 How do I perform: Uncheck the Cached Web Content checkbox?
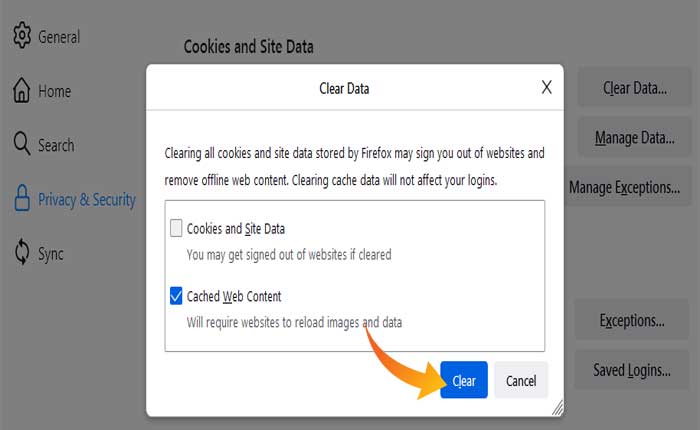click(x=176, y=296)
